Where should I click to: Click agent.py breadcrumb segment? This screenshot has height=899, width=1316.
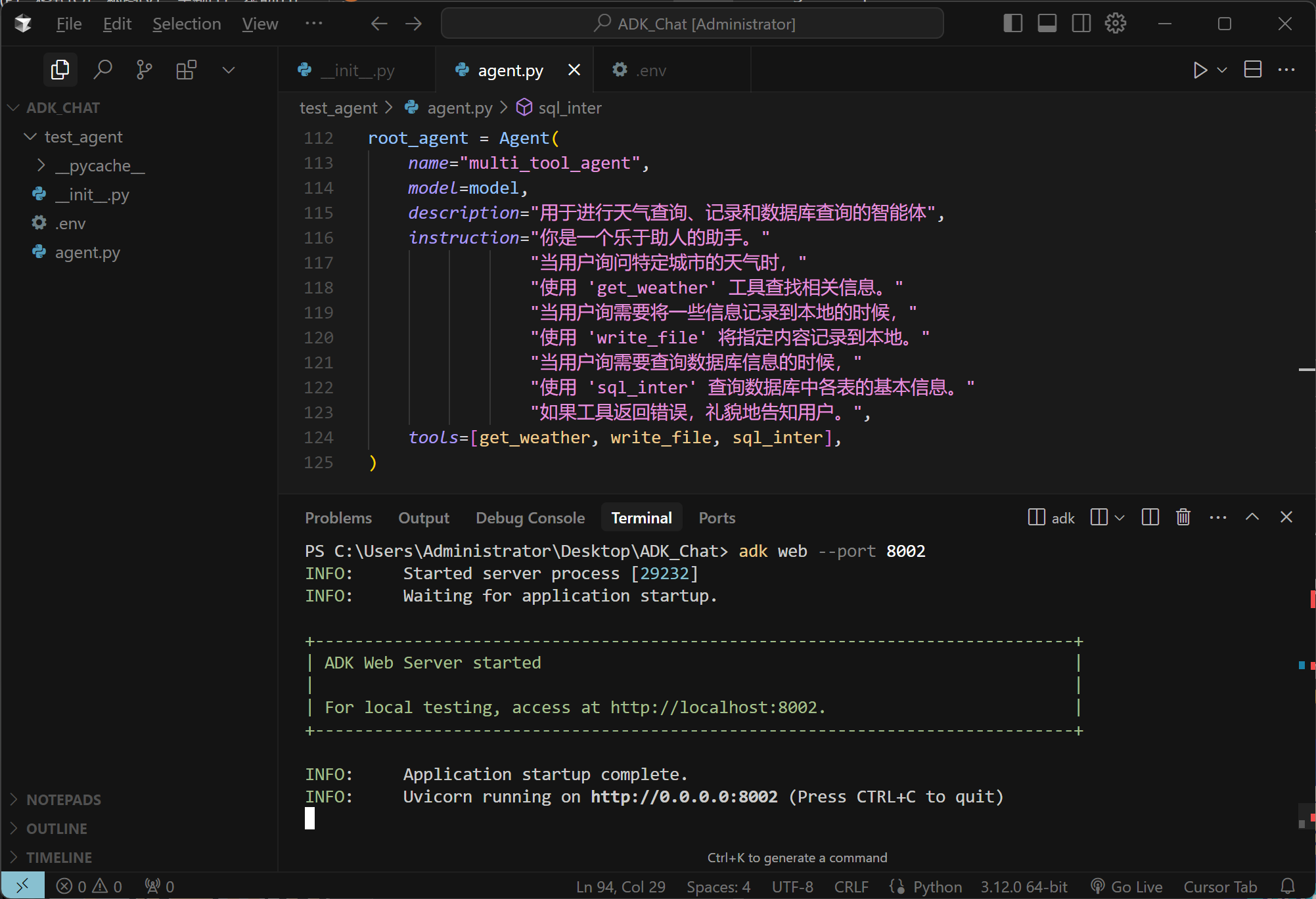coord(459,108)
